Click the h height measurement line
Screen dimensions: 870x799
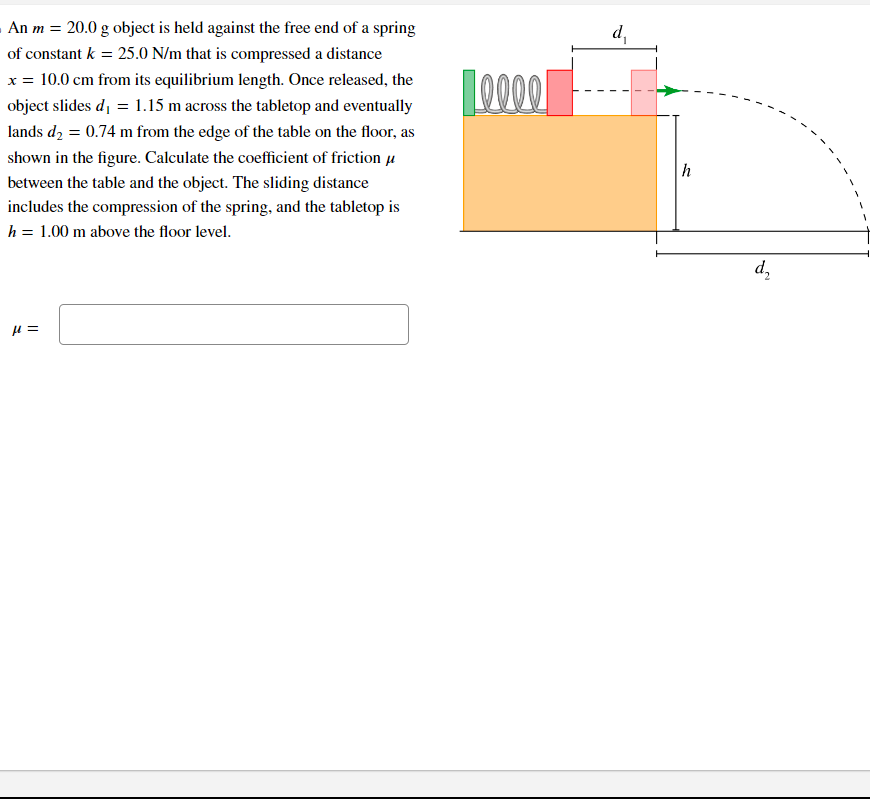click(677, 170)
